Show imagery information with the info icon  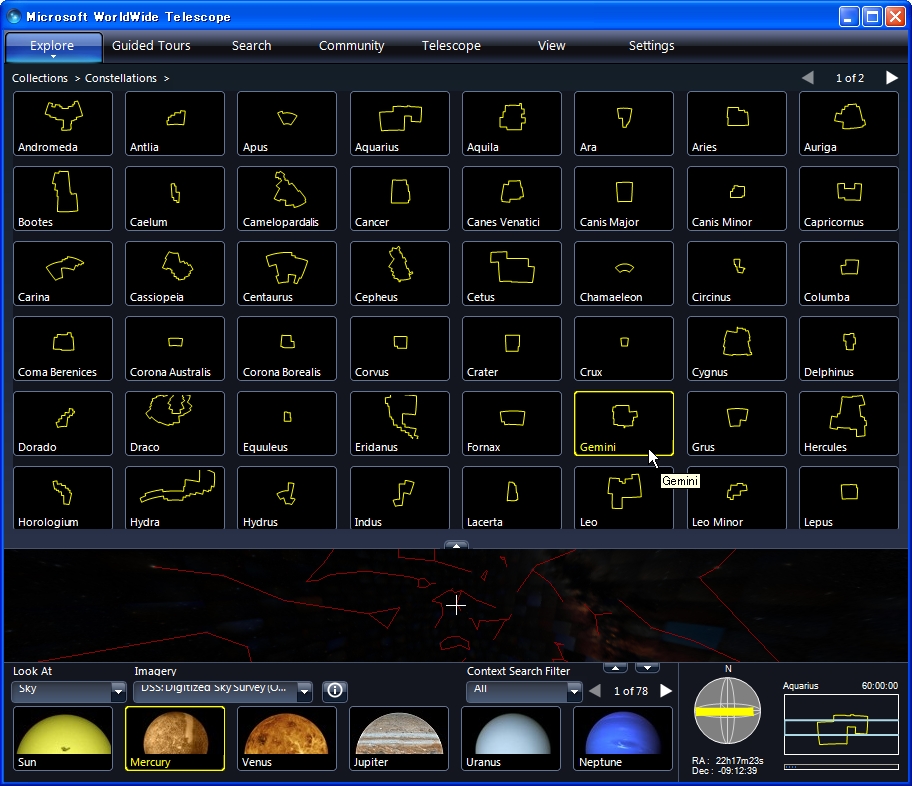(x=335, y=691)
